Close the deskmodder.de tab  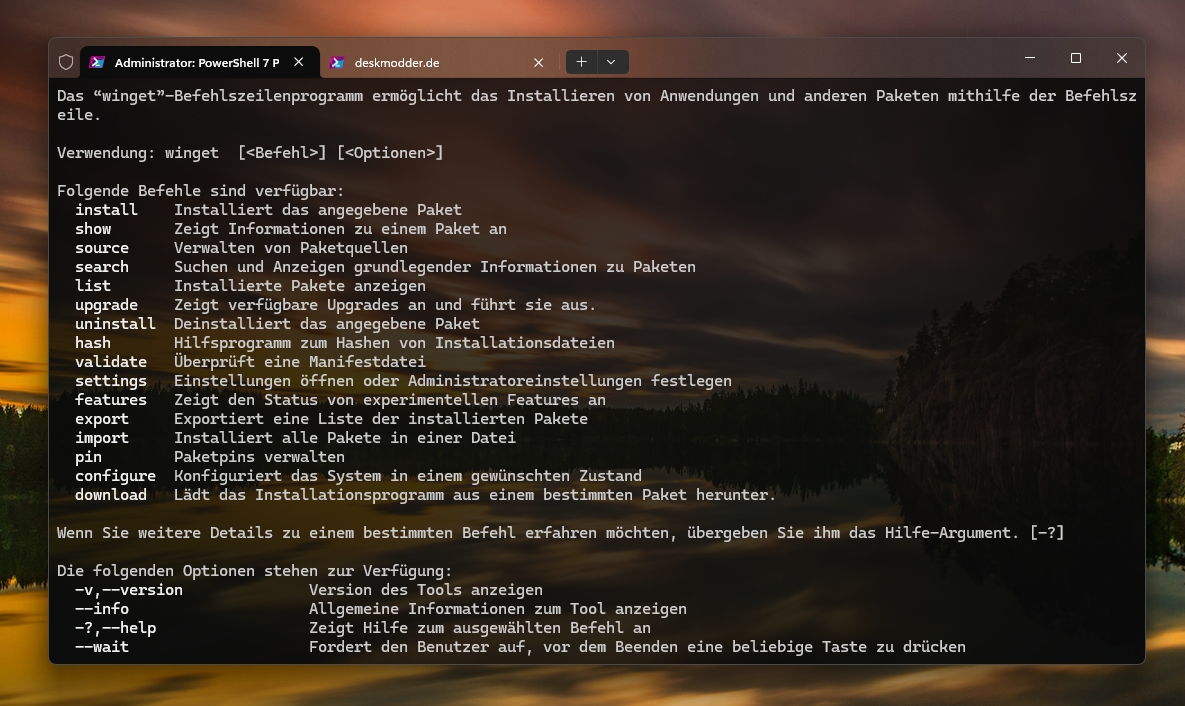(538, 62)
